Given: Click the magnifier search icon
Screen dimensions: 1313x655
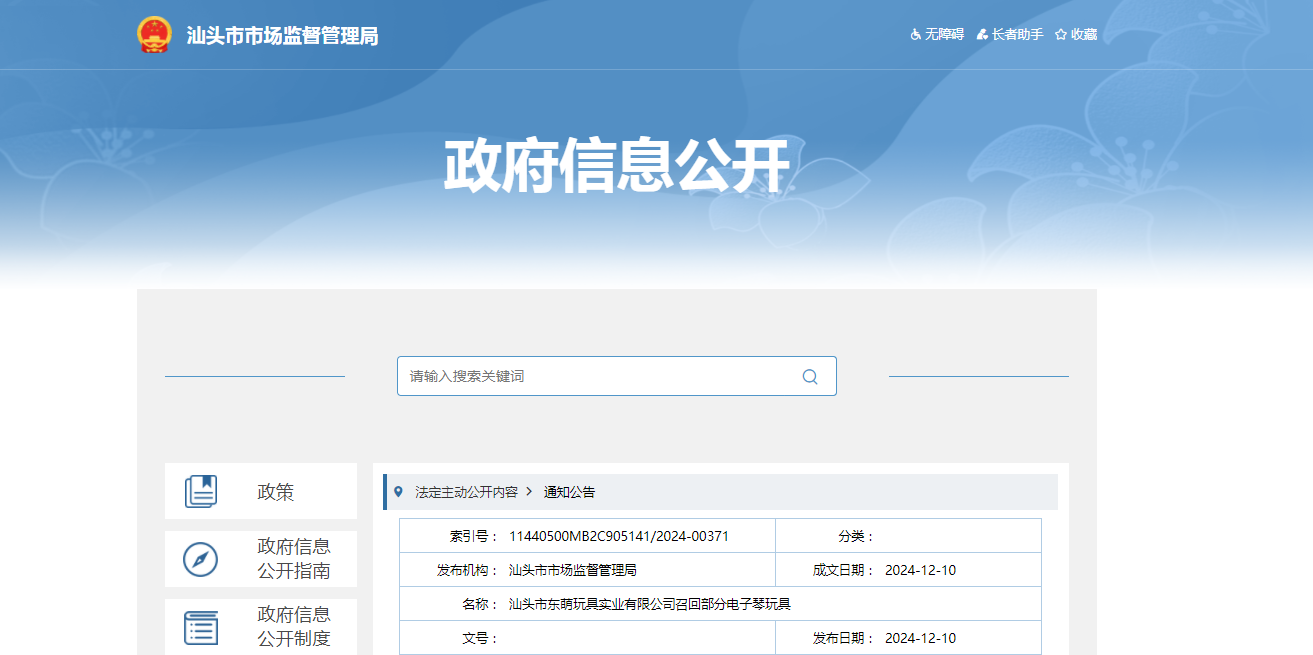Looking at the screenshot, I should pyautogui.click(x=810, y=376).
